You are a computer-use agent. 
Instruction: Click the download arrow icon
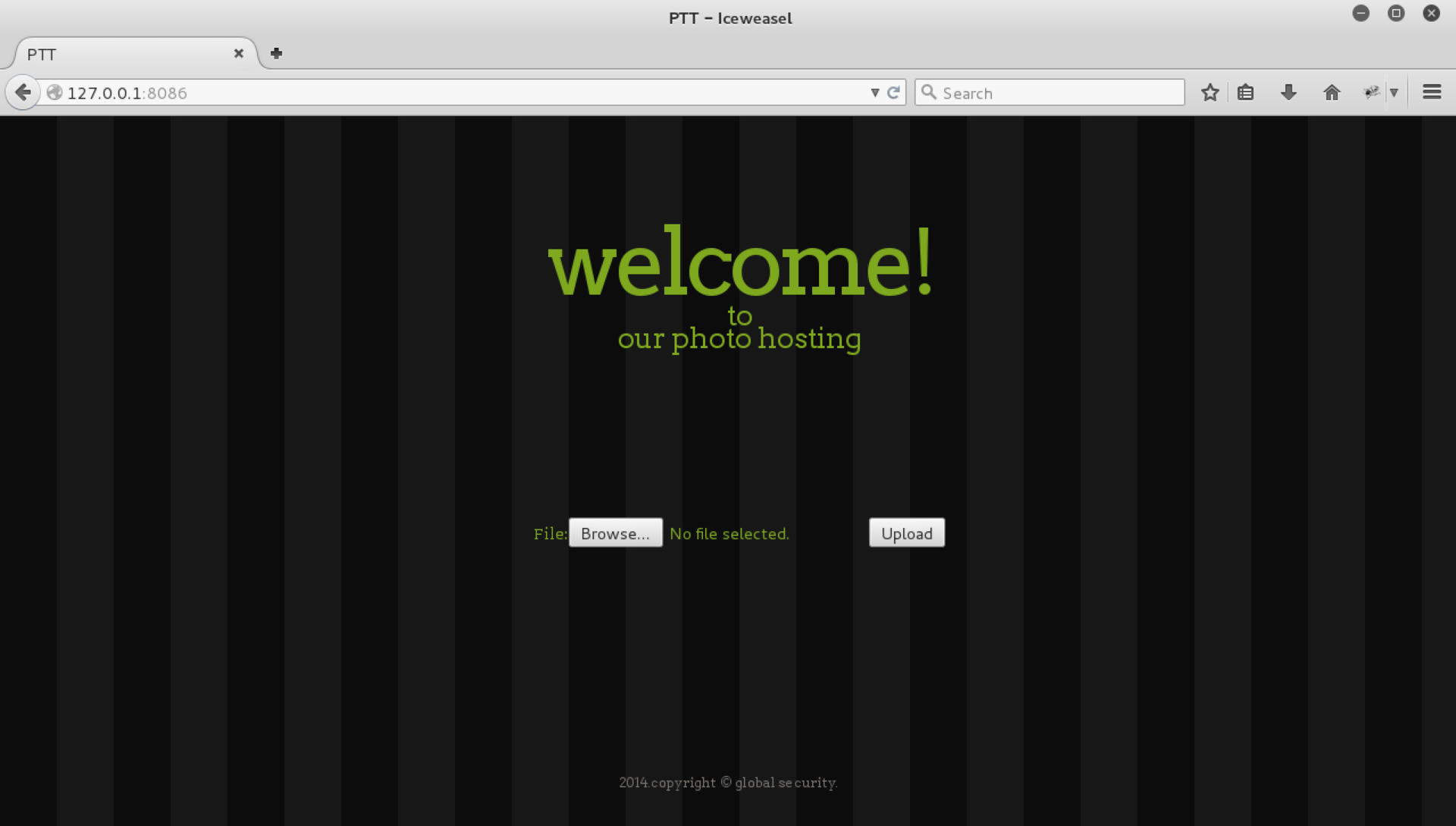1289,92
